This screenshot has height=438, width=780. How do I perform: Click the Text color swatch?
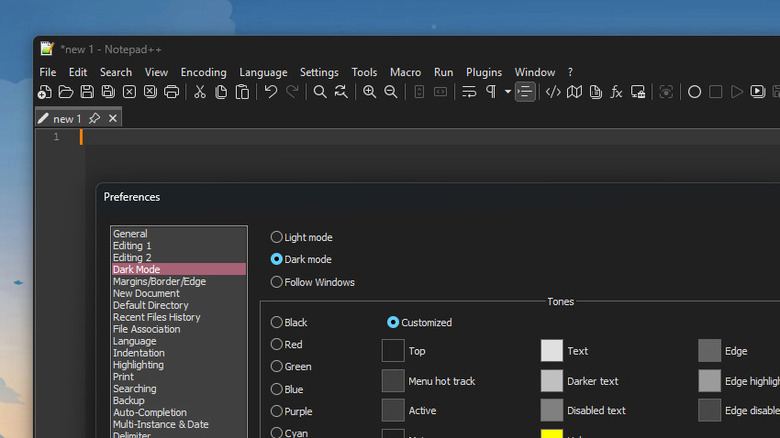tap(552, 351)
